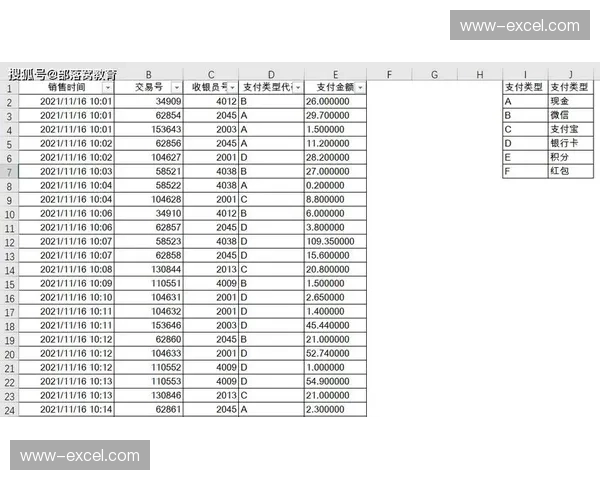This screenshot has width=600, height=480.
Task: Select row 12 header
Action: tap(9, 242)
